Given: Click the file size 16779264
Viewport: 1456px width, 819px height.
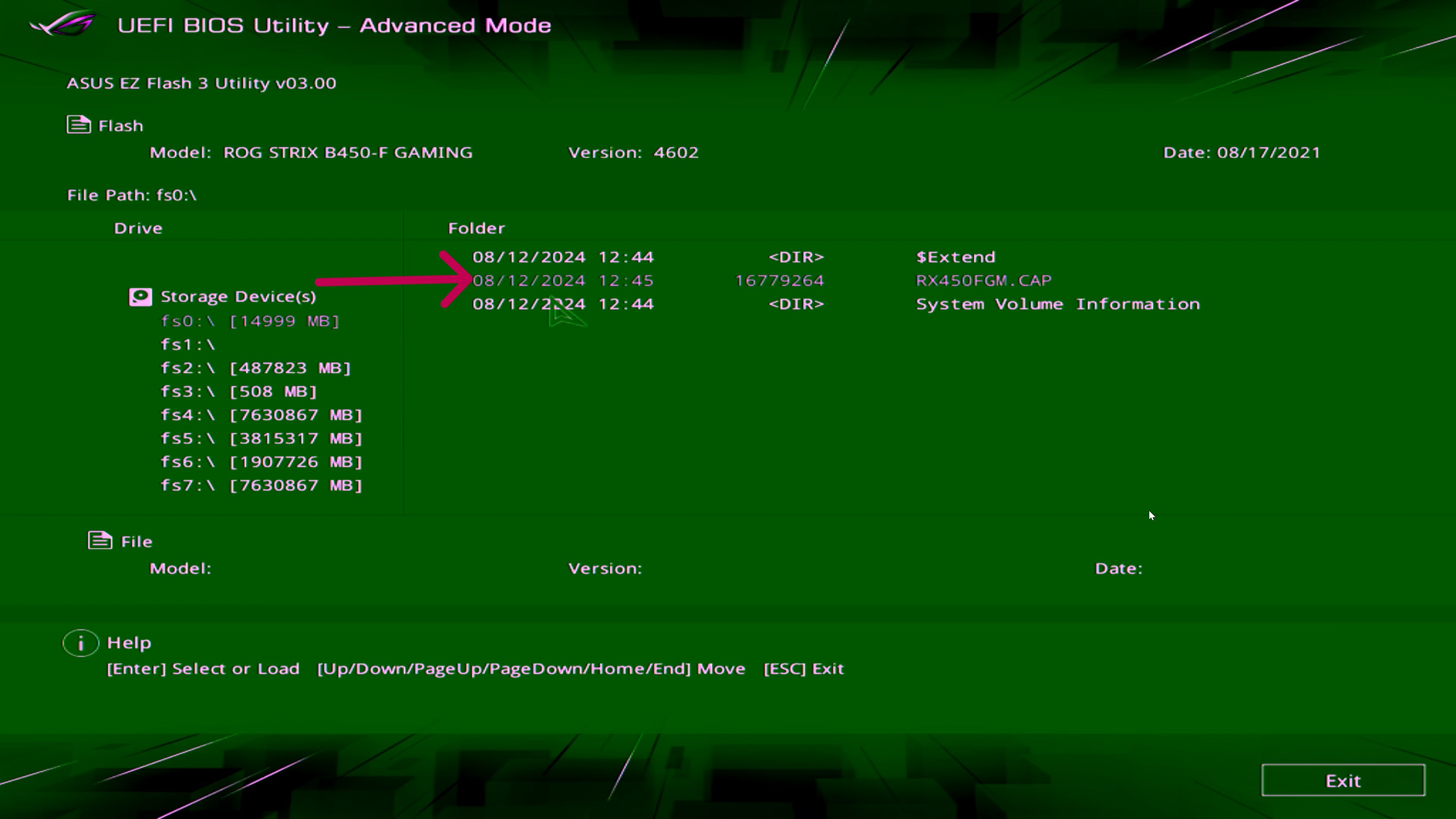Looking at the screenshot, I should 780,281.
